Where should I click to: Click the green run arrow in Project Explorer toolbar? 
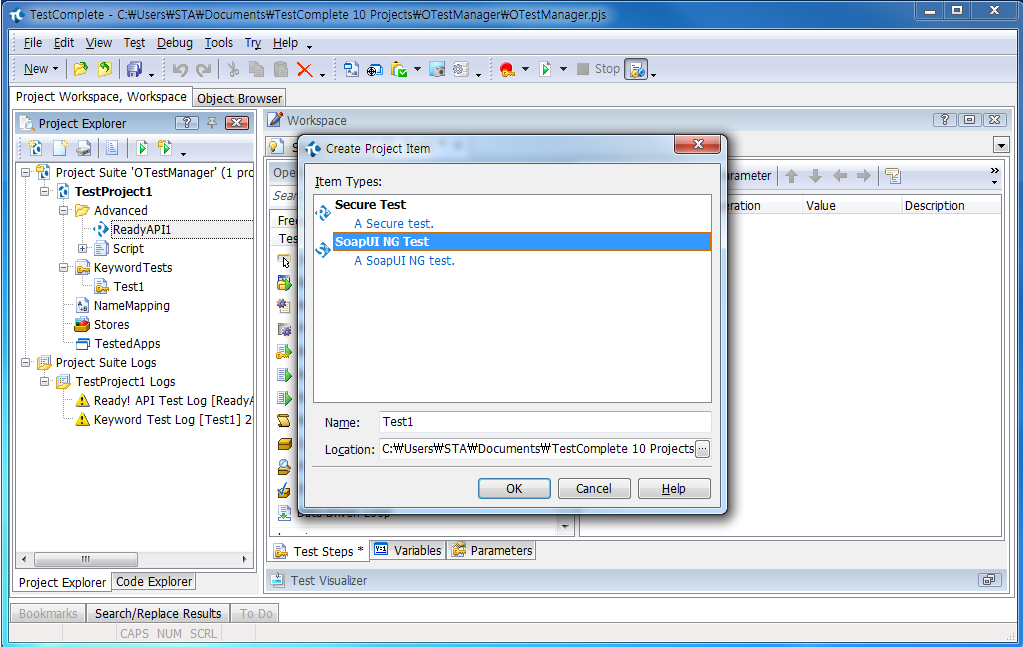tap(142, 148)
